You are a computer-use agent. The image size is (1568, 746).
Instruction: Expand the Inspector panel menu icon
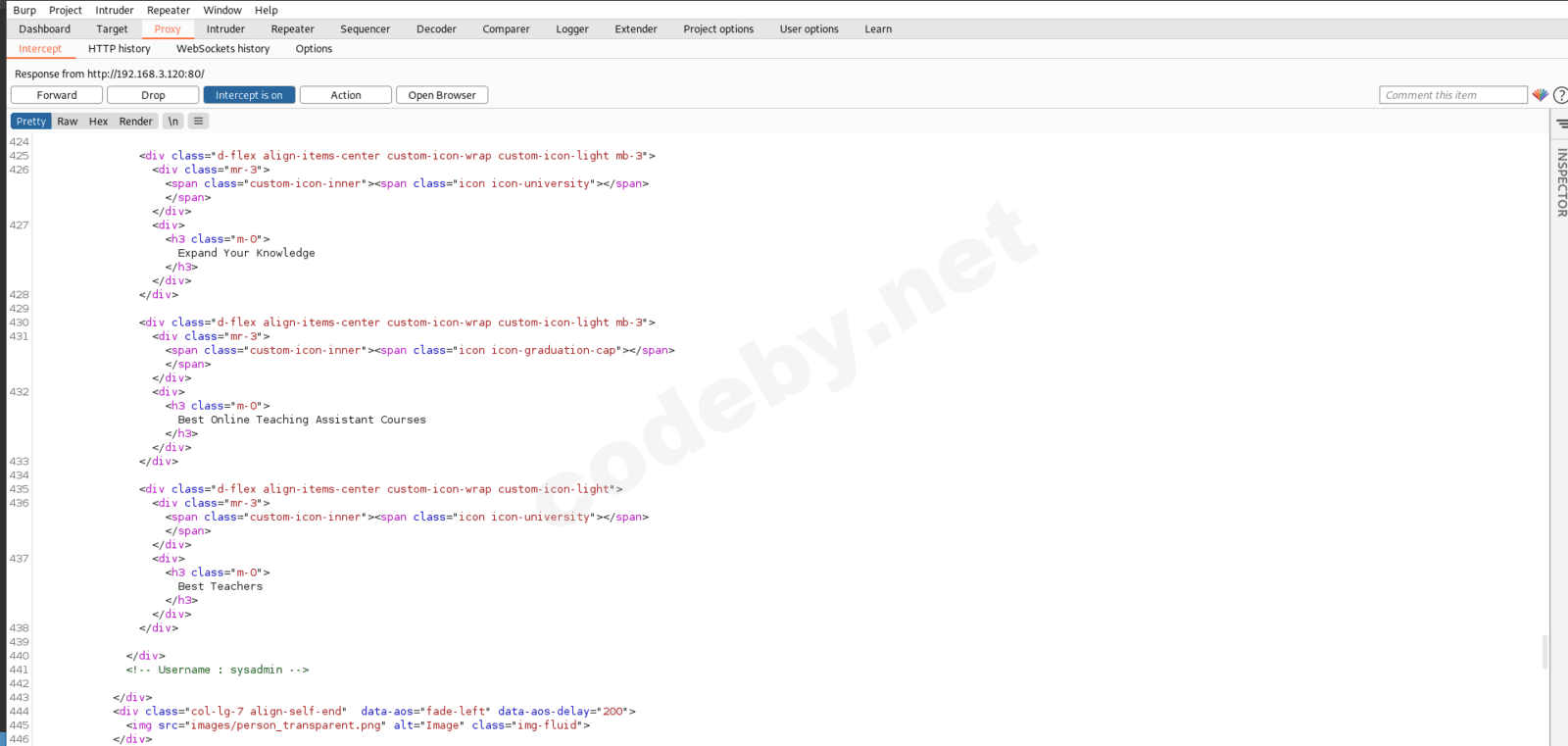tap(1561, 124)
